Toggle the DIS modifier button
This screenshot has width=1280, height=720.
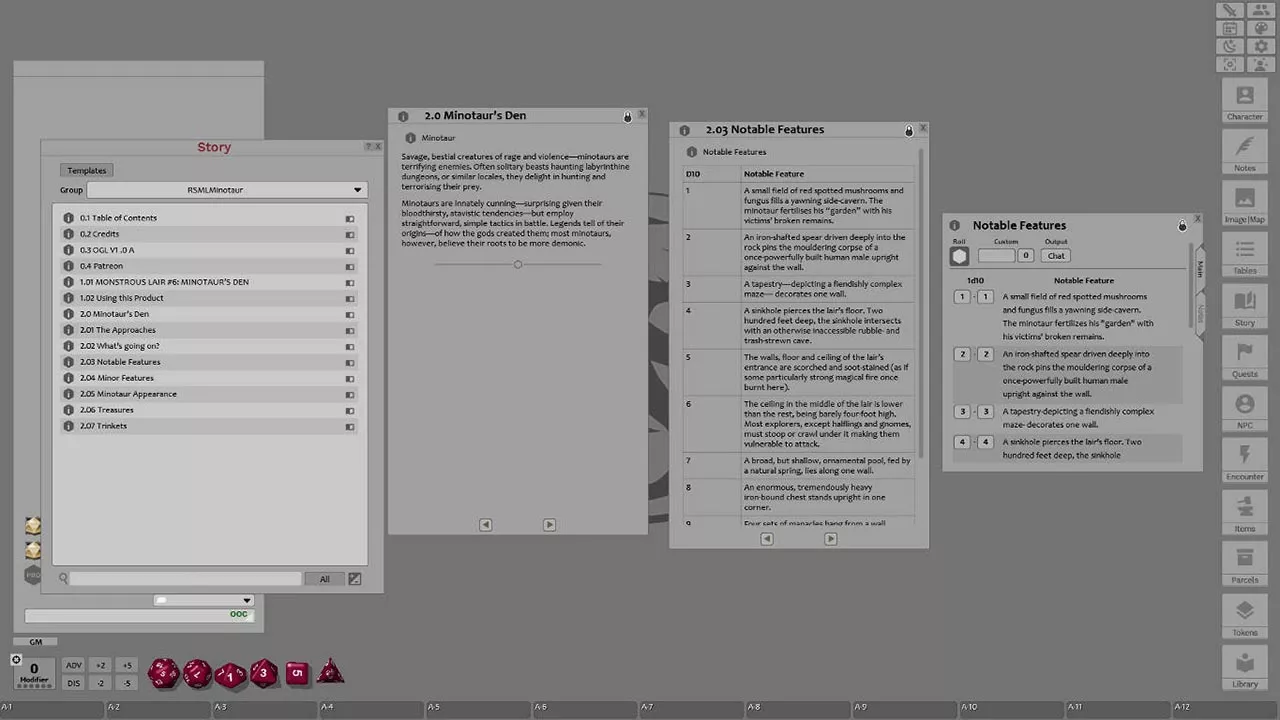click(74, 683)
